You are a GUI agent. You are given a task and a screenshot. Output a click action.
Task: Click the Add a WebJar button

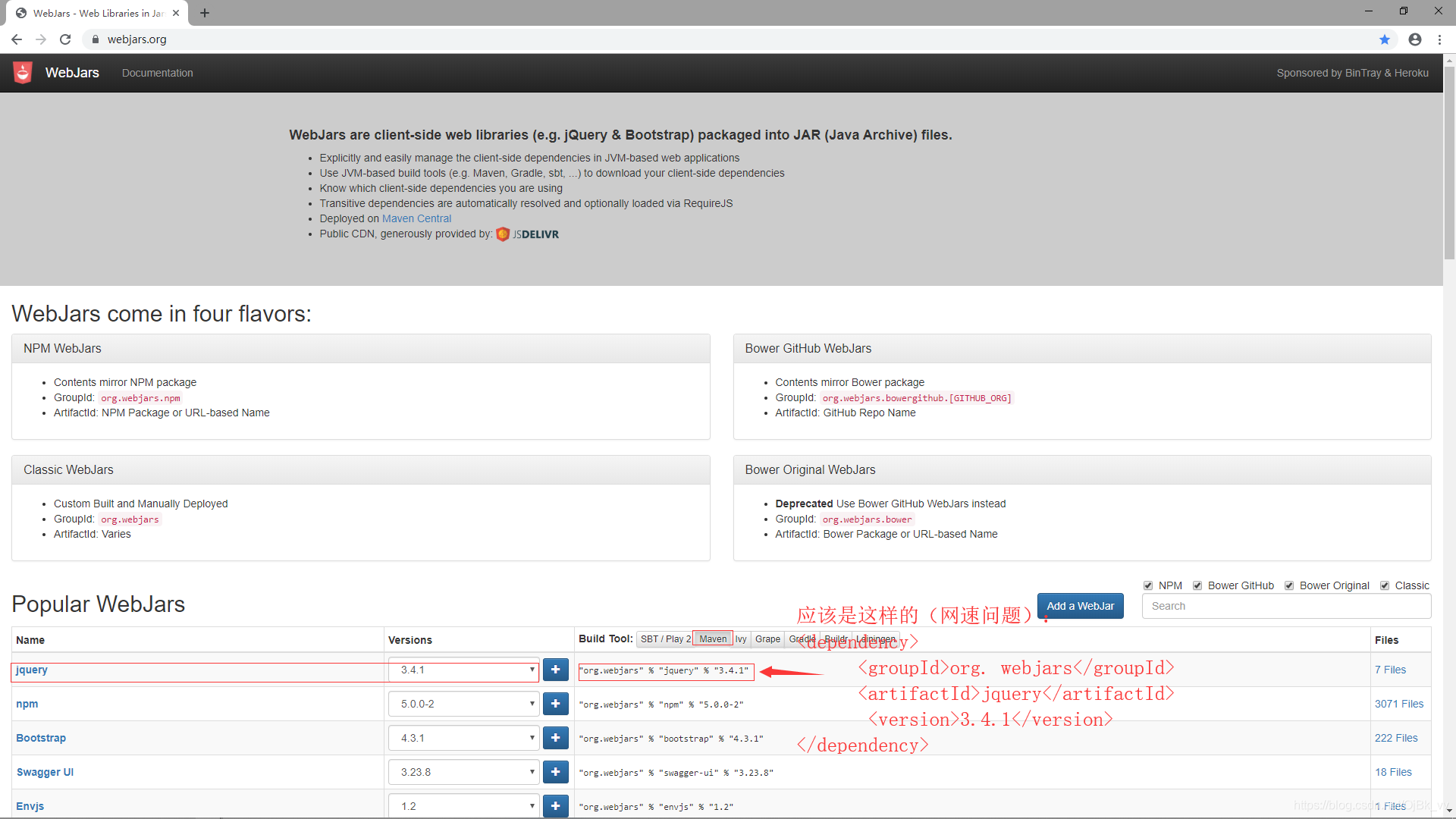[x=1080, y=606]
